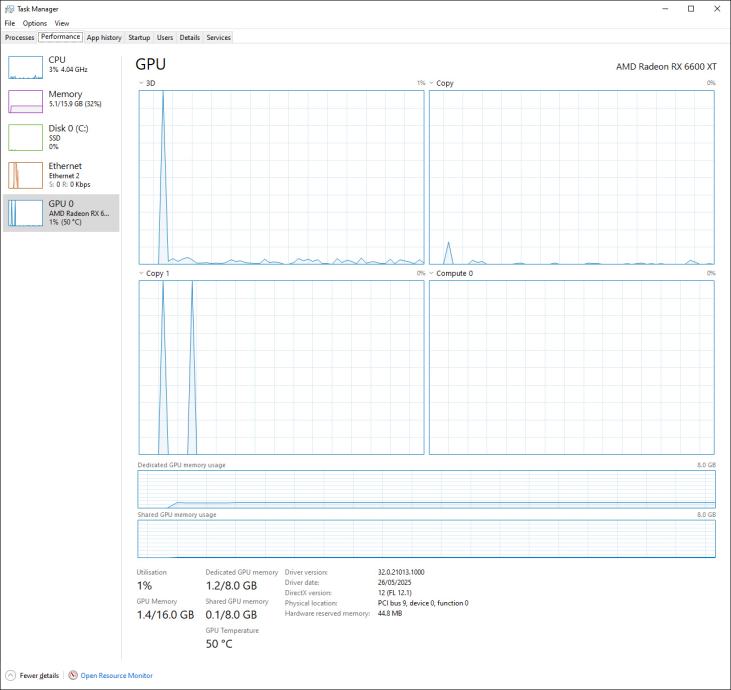Open the Copy 1 engine dropdown
This screenshot has width=731, height=690.
[x=141, y=273]
